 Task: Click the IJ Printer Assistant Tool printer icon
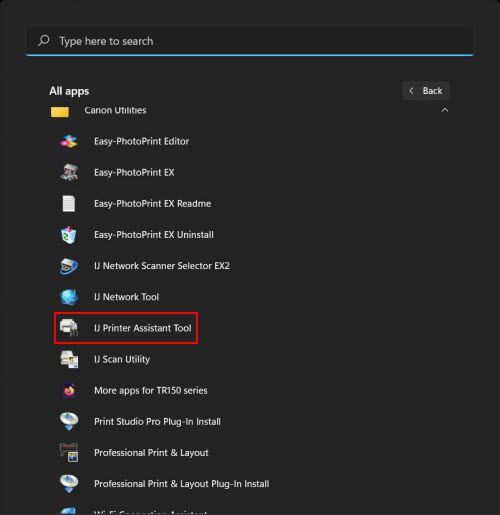click(x=69, y=327)
